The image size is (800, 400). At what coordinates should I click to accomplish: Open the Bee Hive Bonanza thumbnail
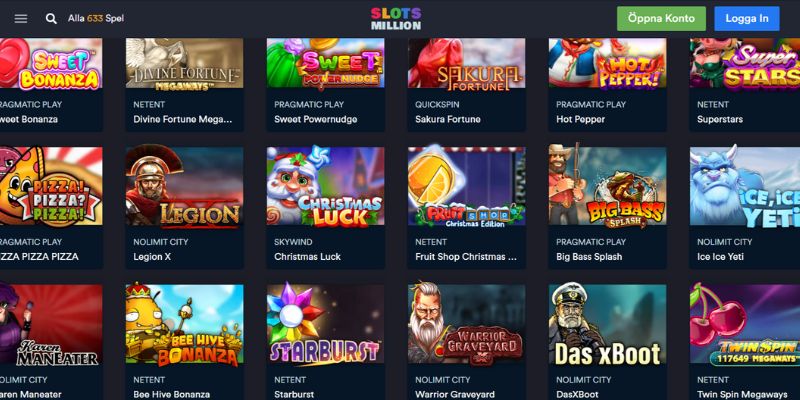[185, 324]
